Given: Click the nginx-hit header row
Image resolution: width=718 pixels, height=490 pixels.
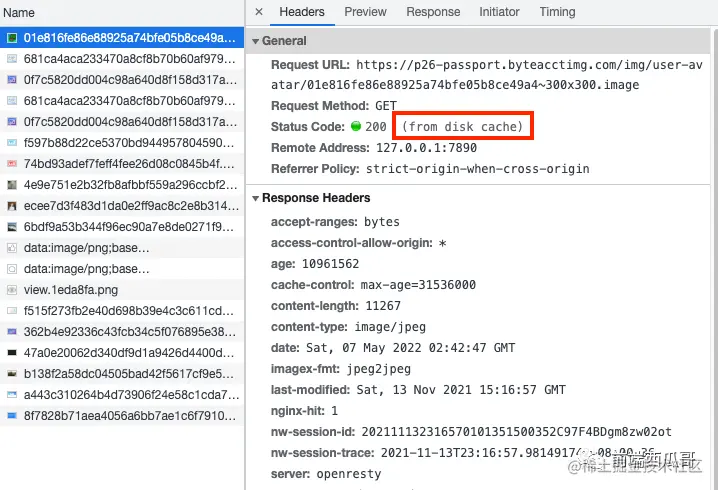Looking at the screenshot, I should [305, 411].
